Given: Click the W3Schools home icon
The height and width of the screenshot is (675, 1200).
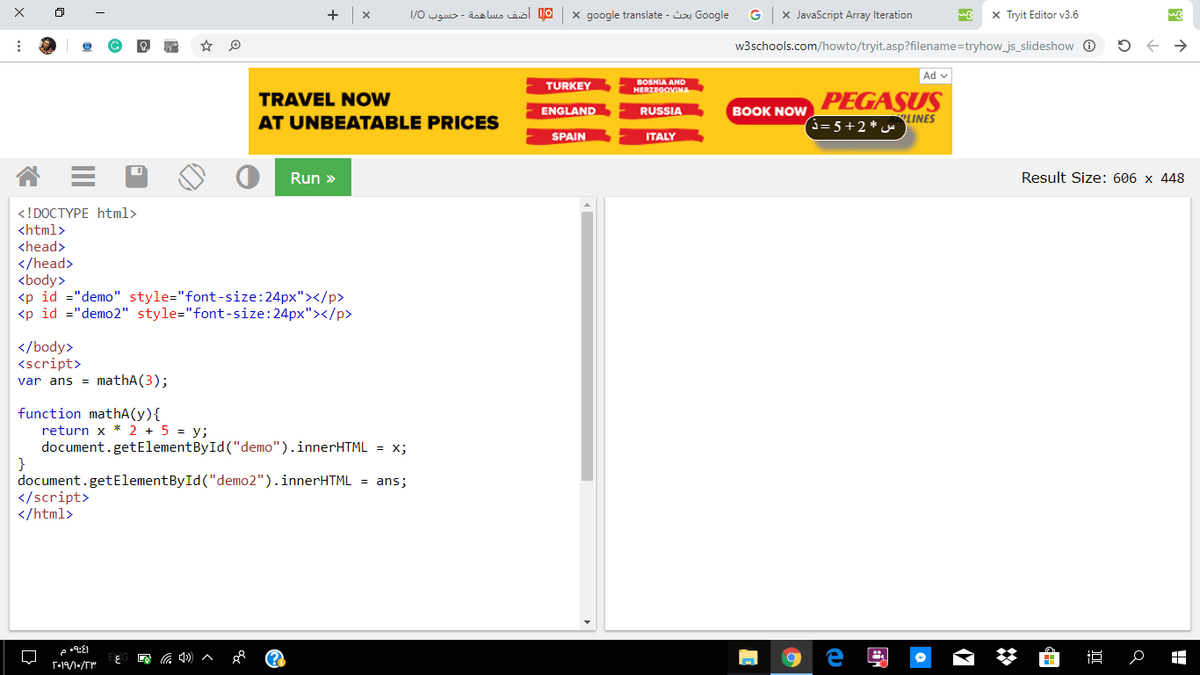Looking at the screenshot, I should 29,177.
